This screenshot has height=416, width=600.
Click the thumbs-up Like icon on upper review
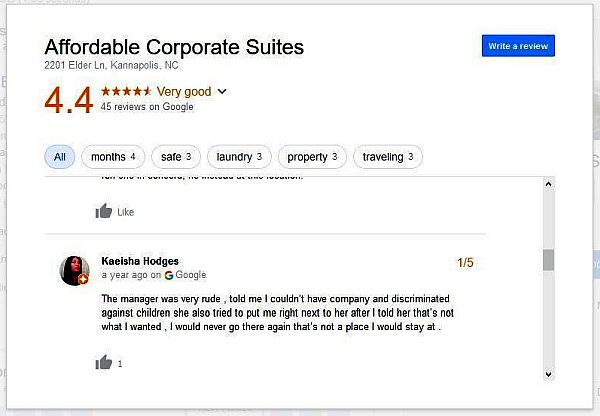click(104, 211)
